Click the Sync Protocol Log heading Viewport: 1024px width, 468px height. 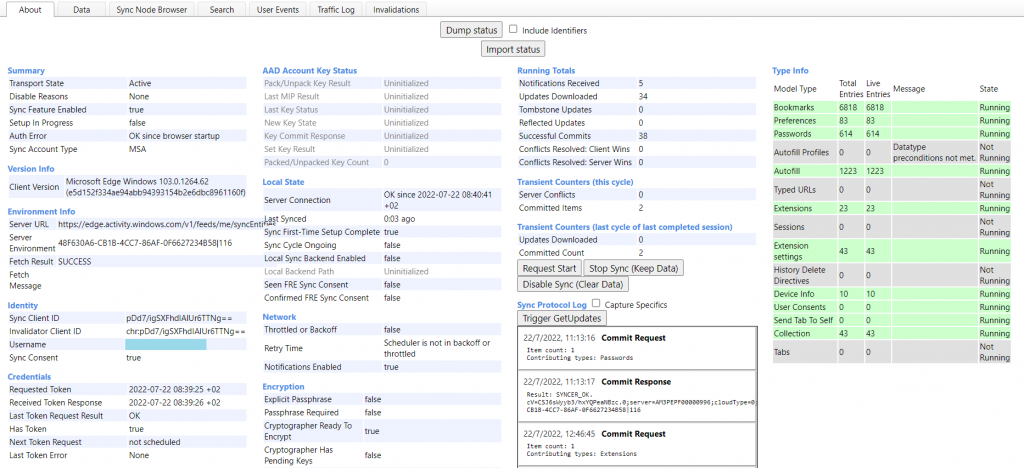[552, 305]
